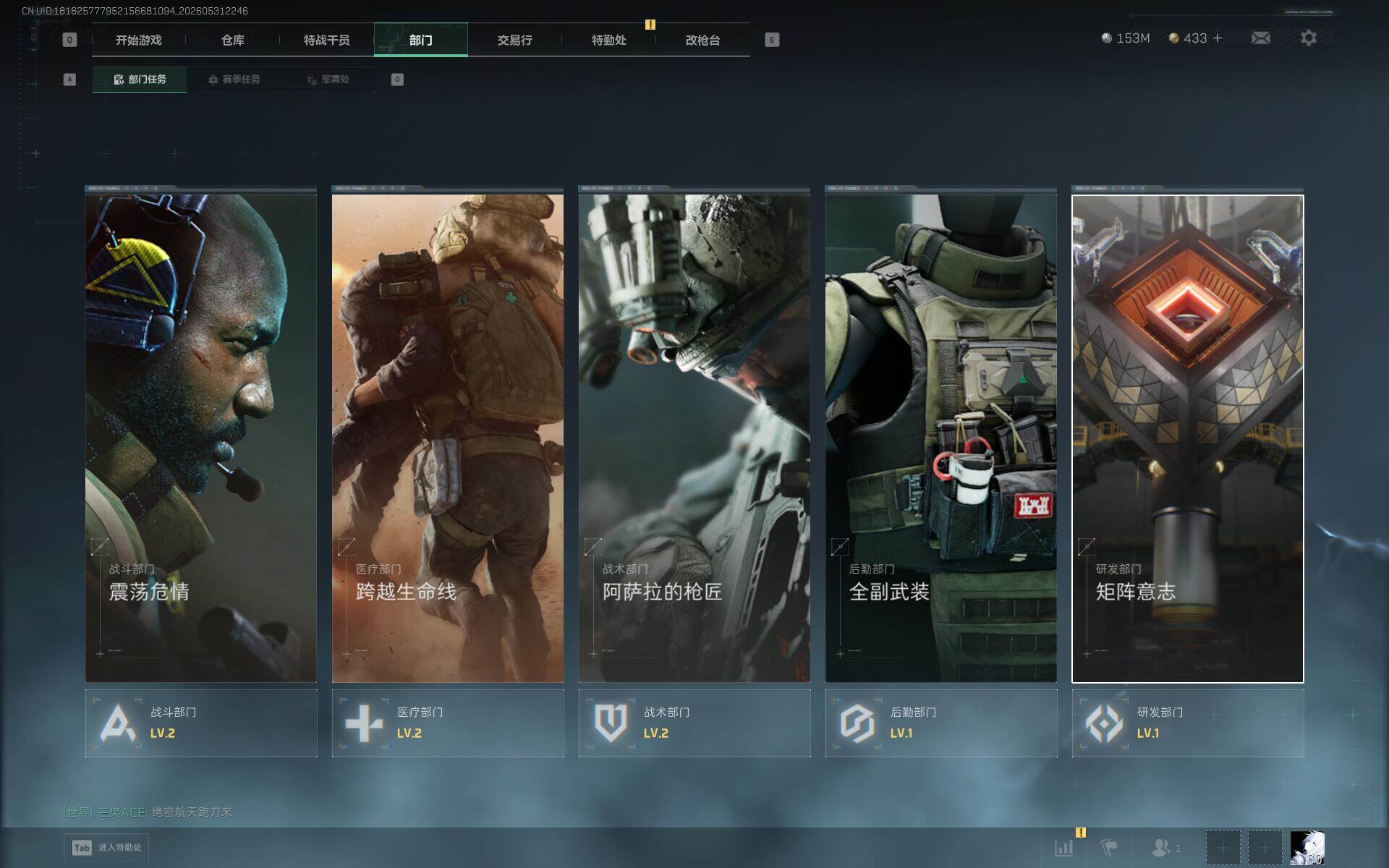
Task: Click the UID text at top left
Action: (135, 11)
